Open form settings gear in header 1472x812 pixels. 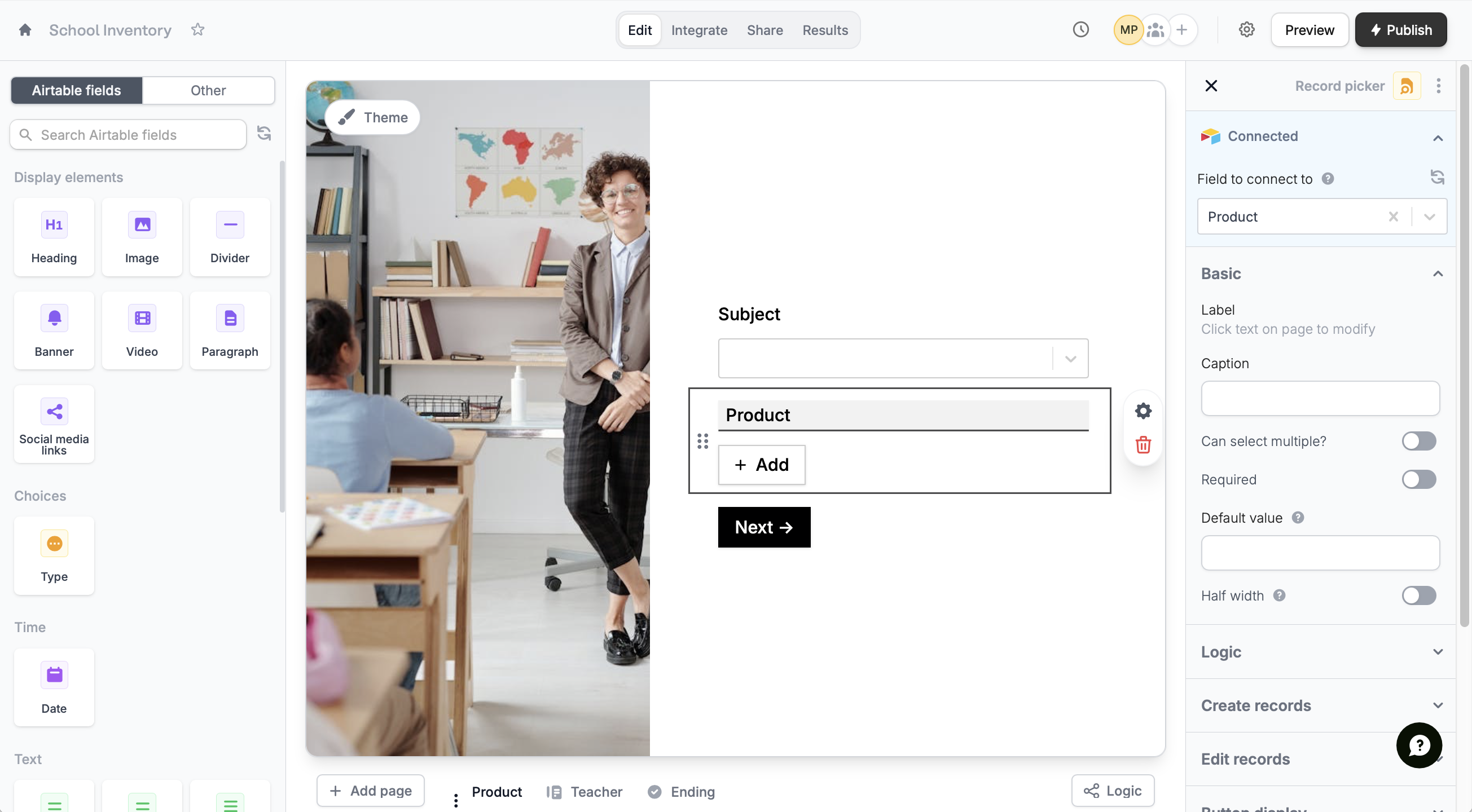pyautogui.click(x=1246, y=30)
